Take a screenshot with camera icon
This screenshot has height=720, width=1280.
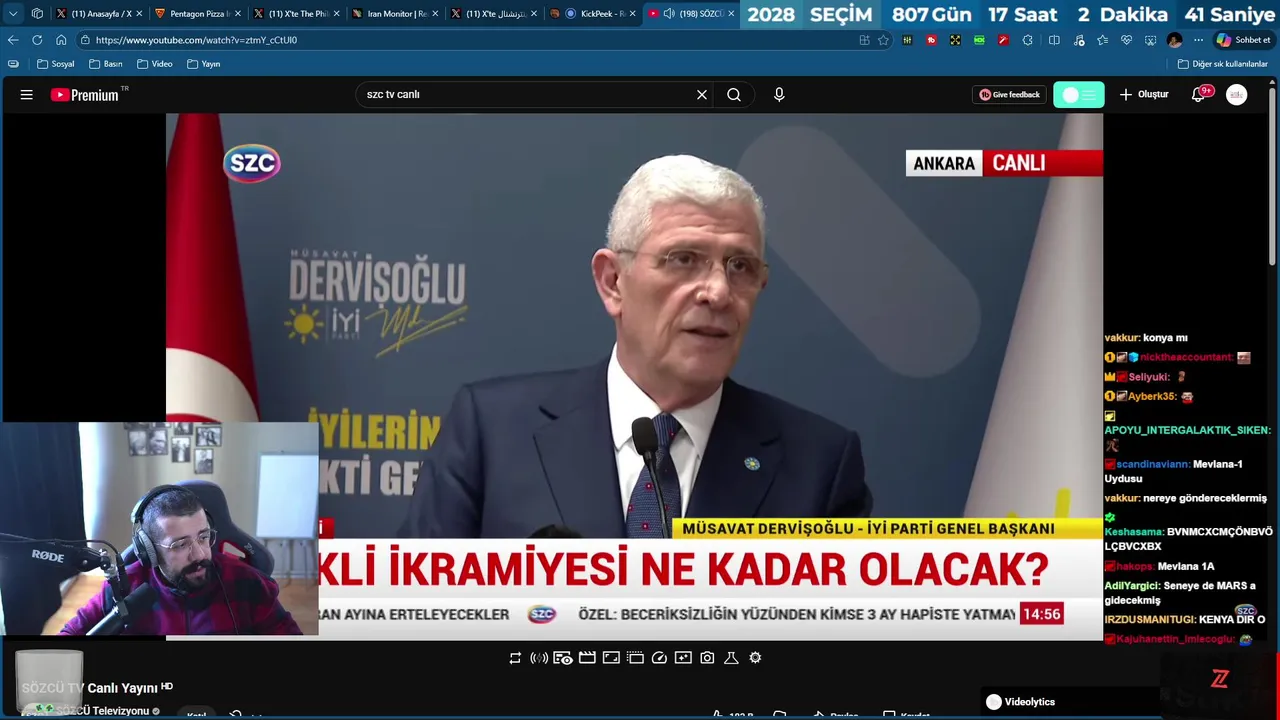click(x=707, y=658)
